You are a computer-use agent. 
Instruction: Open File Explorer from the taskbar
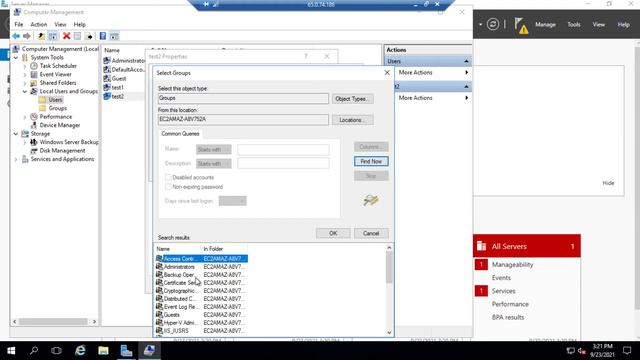click(x=103, y=351)
